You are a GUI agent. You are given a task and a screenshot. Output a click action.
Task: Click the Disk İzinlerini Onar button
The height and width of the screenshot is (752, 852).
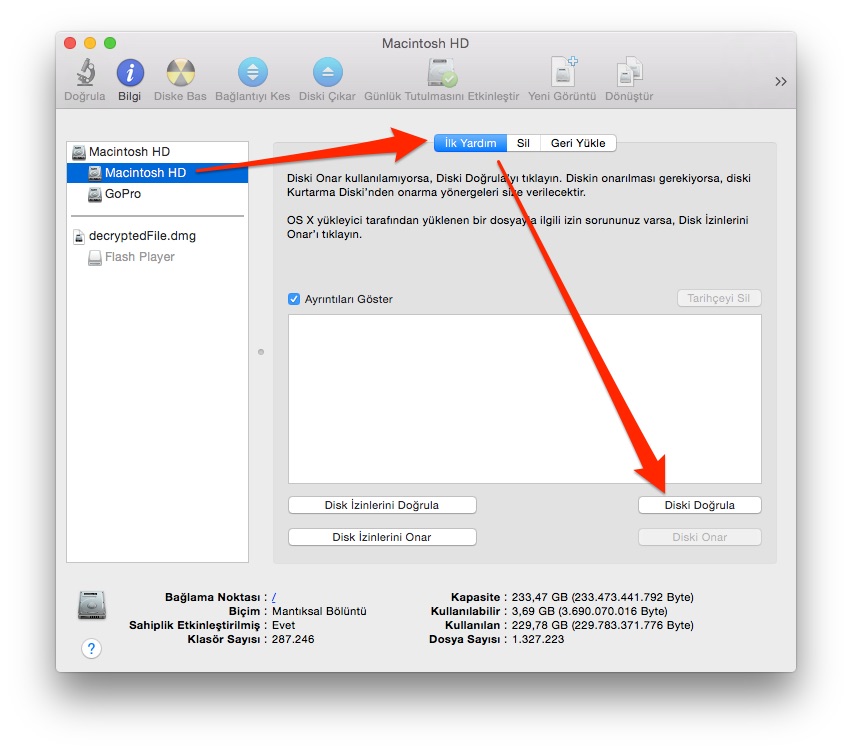(x=382, y=537)
